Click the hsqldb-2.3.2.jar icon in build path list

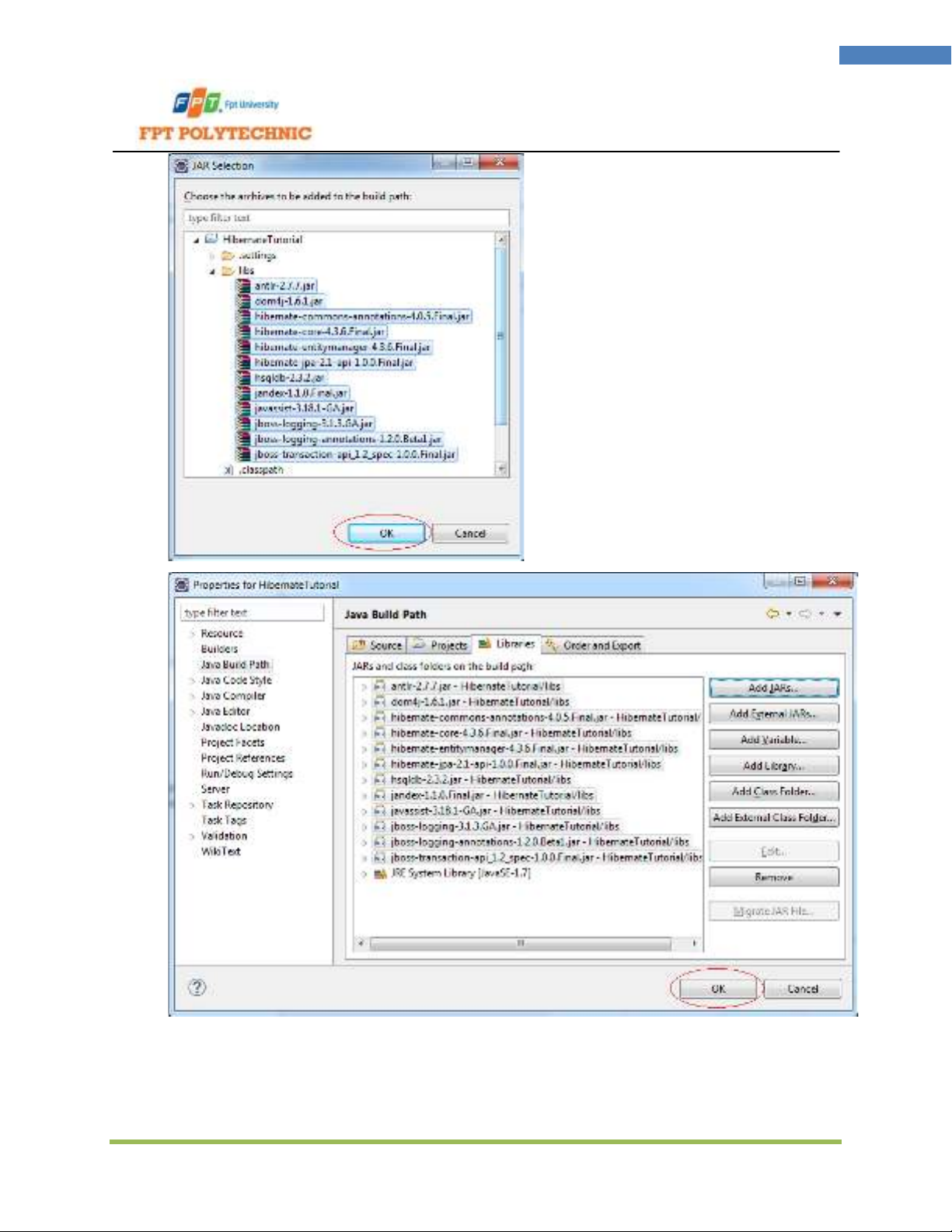(x=380, y=780)
